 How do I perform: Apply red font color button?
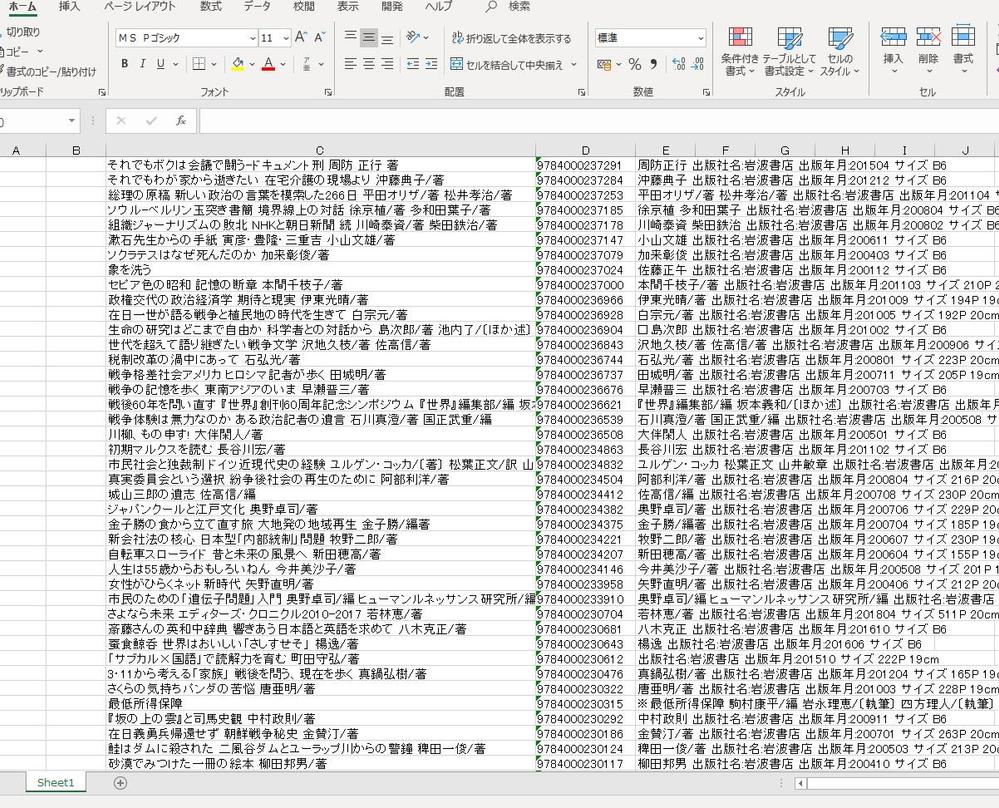[x=268, y=64]
